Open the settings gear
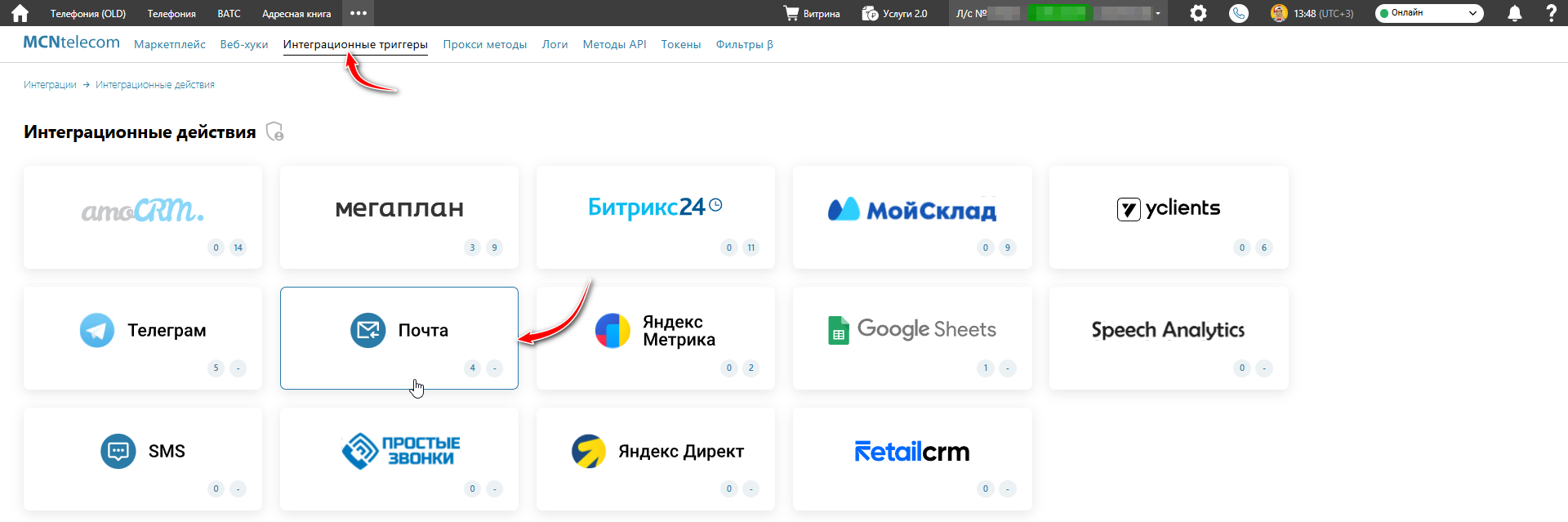 (x=1198, y=13)
